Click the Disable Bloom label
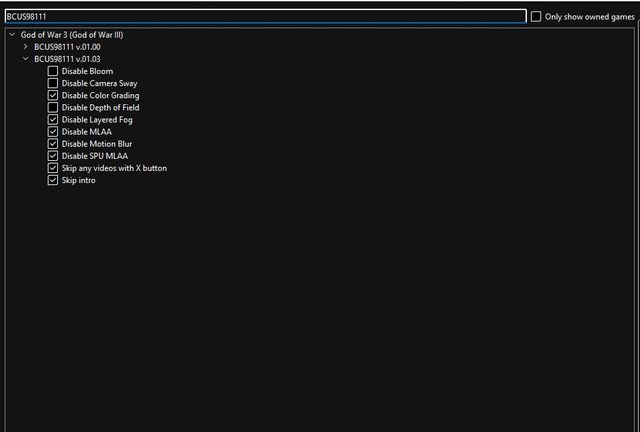 (87, 71)
